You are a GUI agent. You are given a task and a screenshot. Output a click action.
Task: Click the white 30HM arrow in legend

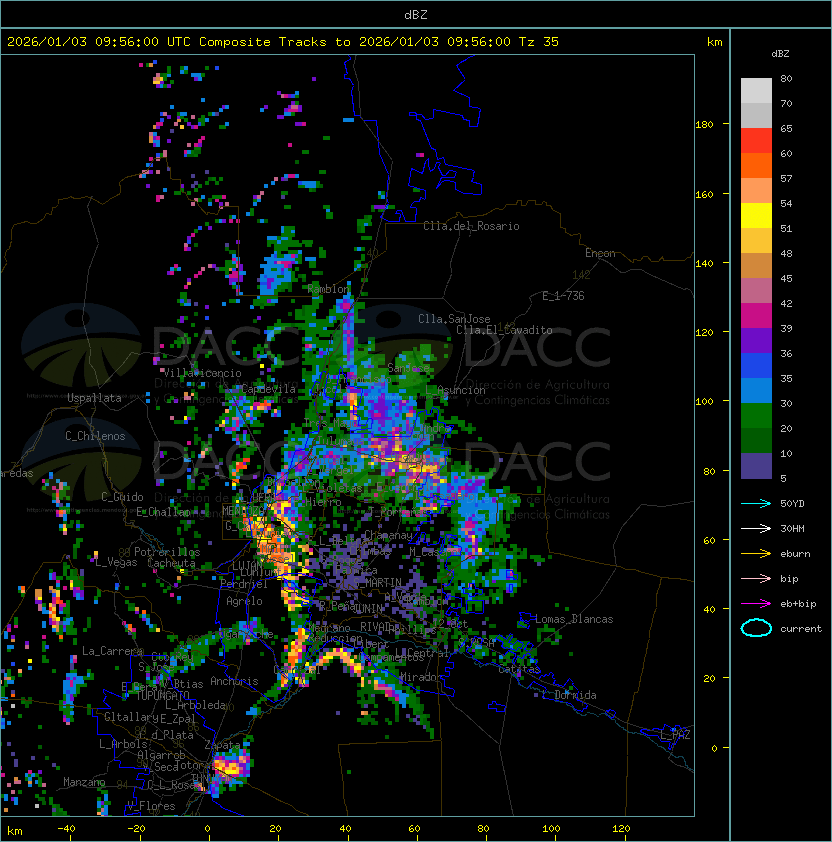[756, 528]
